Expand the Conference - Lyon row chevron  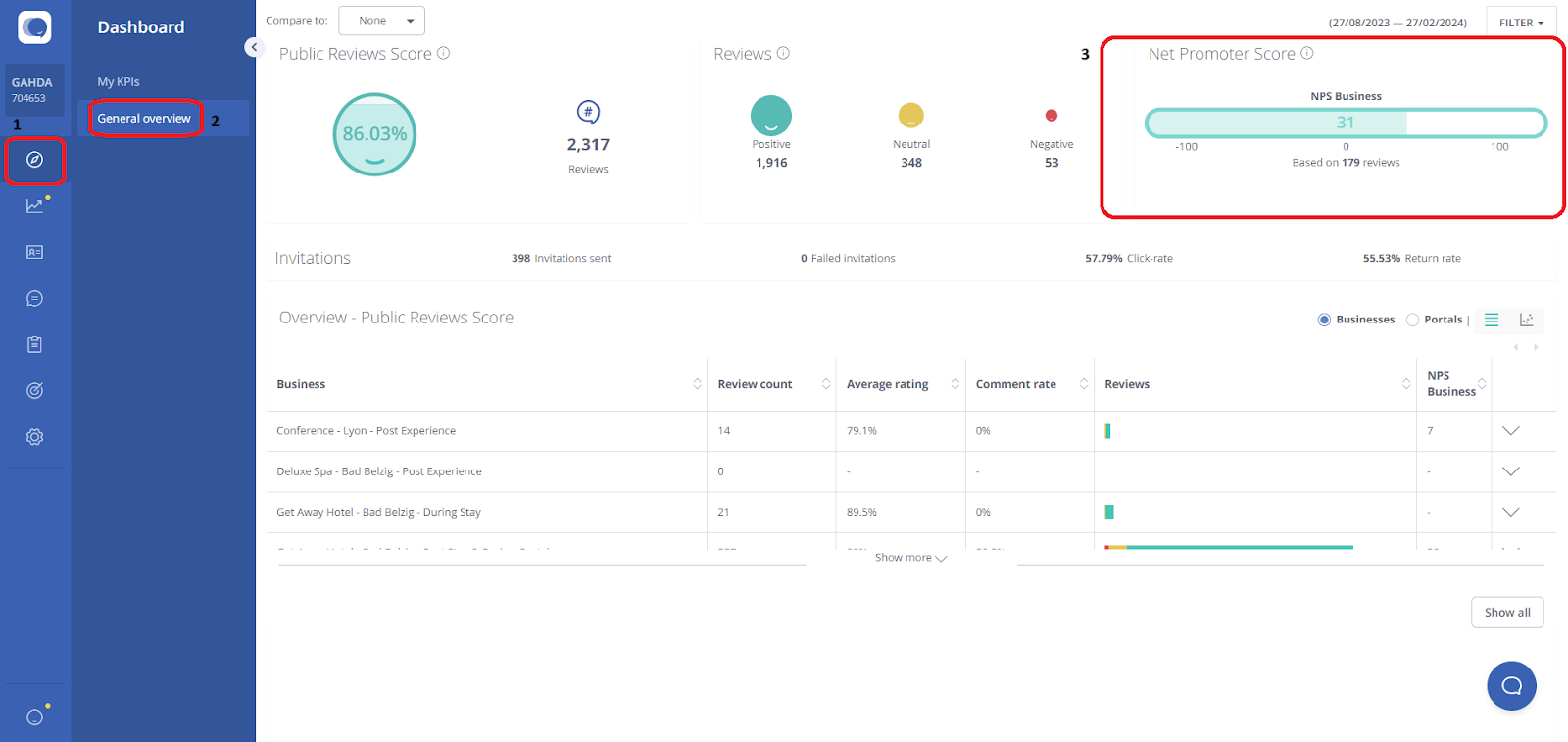[x=1511, y=431]
